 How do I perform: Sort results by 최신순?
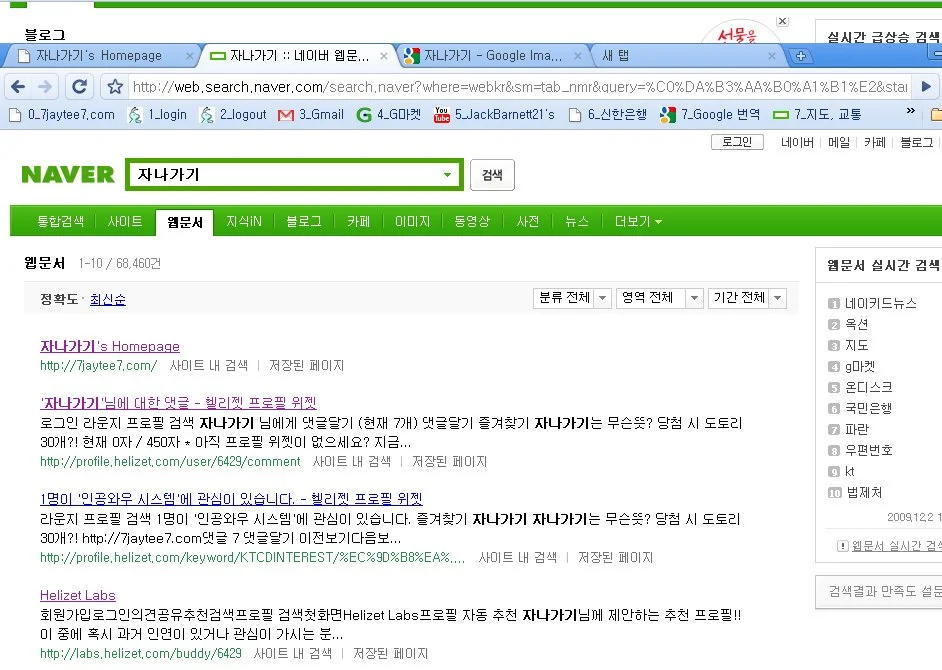pos(108,299)
